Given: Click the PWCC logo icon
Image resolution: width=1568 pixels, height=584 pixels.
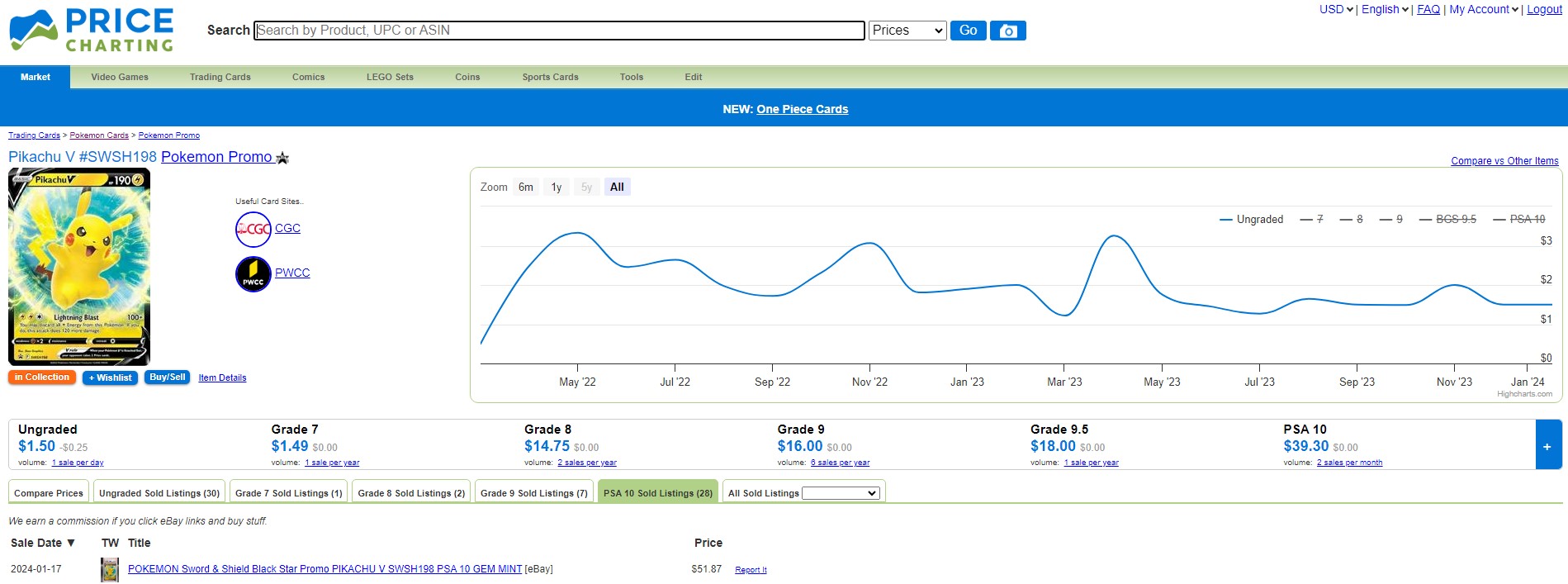Looking at the screenshot, I should click(x=253, y=273).
